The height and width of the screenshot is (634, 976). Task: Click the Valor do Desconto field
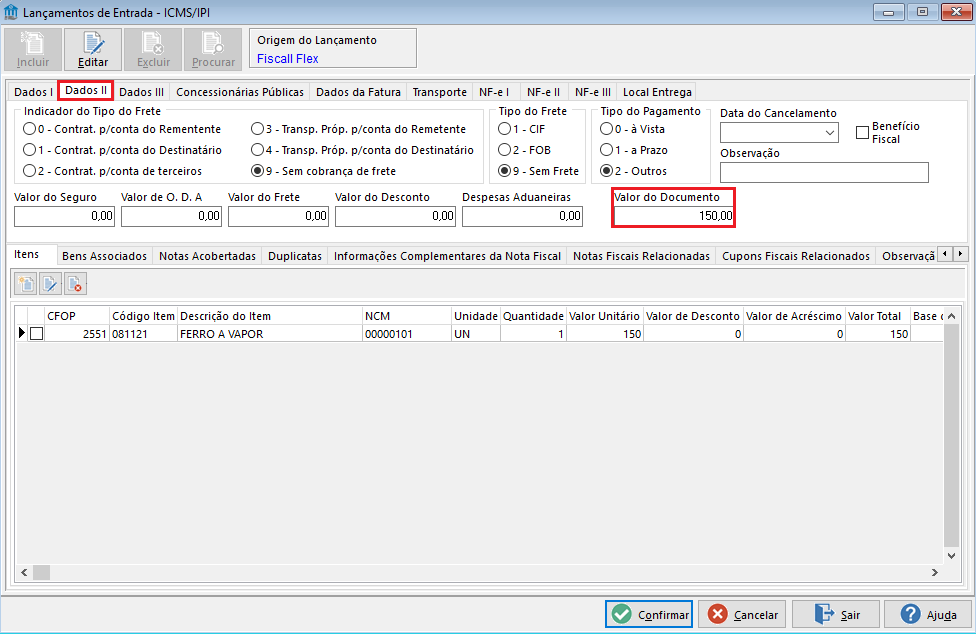tap(395, 217)
